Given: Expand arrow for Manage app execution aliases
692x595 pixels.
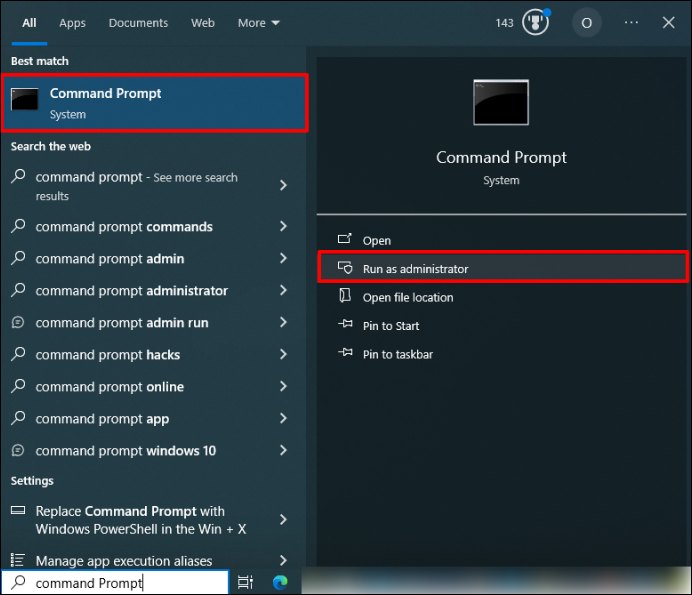Looking at the screenshot, I should [283, 561].
